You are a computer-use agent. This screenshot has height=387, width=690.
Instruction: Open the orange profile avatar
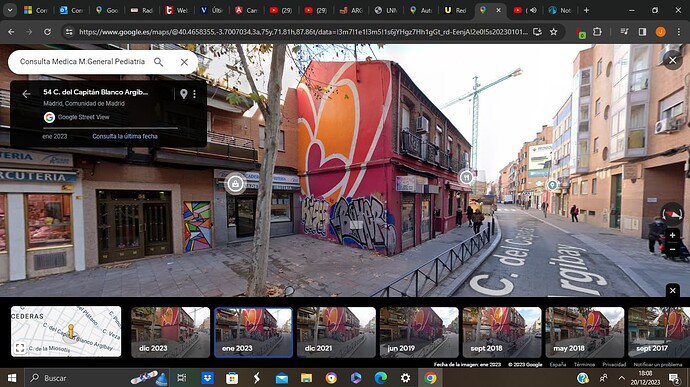click(660, 32)
